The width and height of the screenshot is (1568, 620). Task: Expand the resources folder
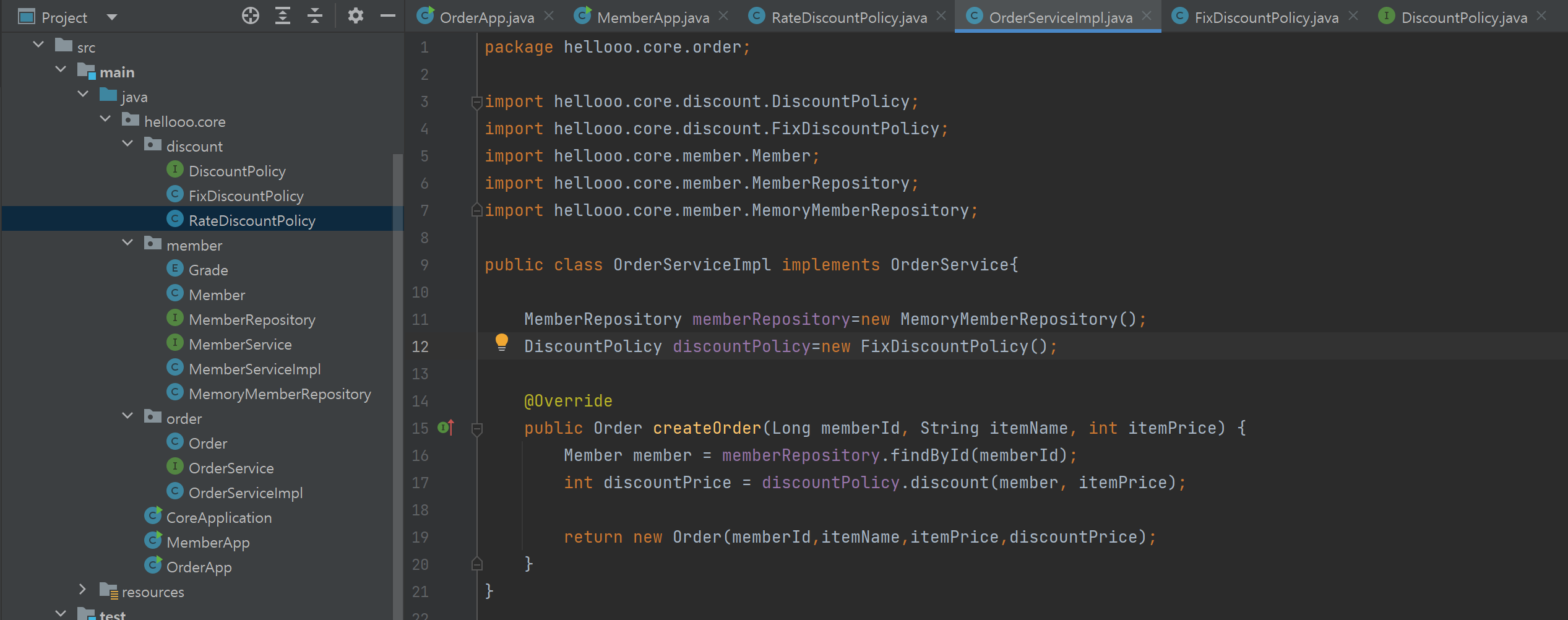(82, 589)
